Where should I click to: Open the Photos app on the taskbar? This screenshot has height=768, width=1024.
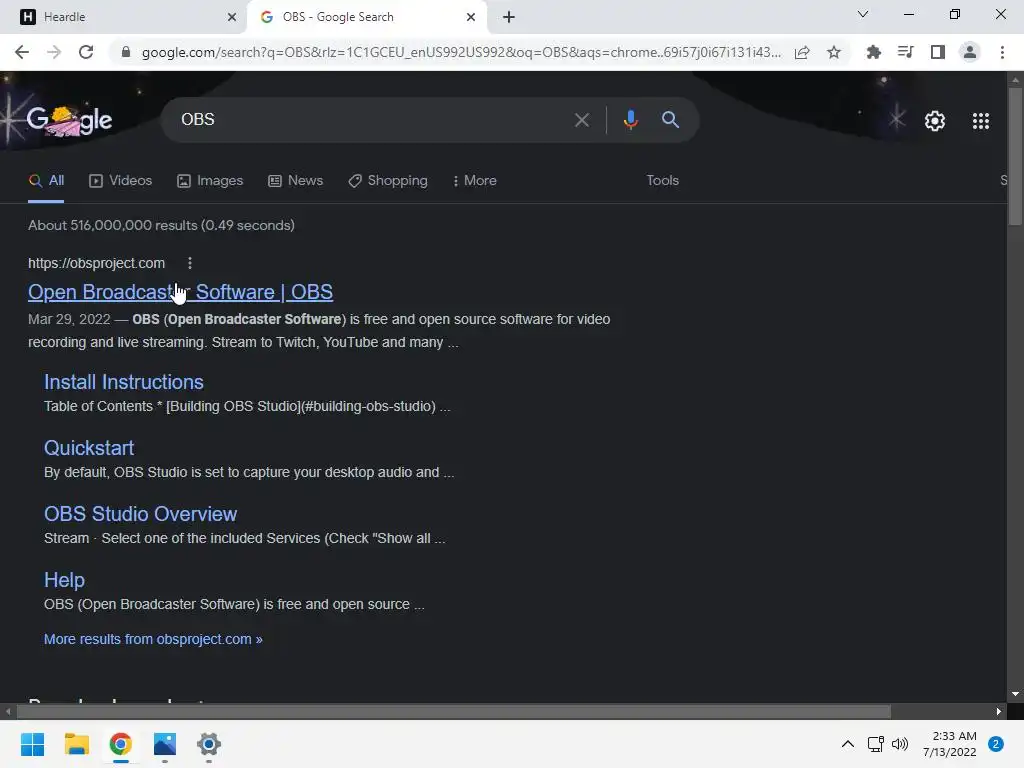point(165,744)
